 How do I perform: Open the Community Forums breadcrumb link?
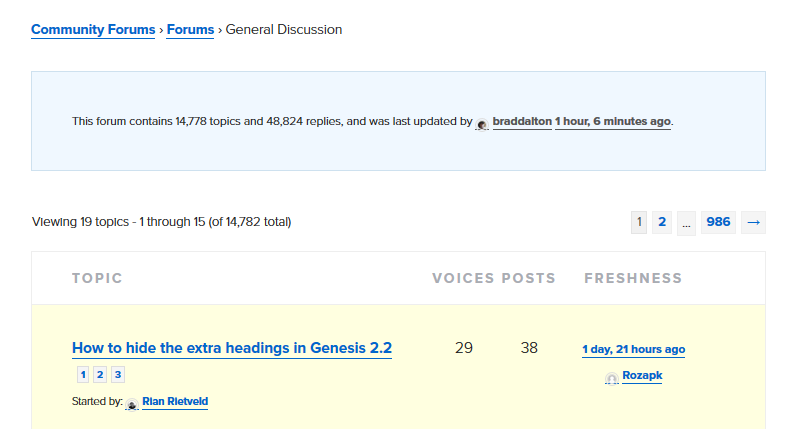pyautogui.click(x=93, y=30)
